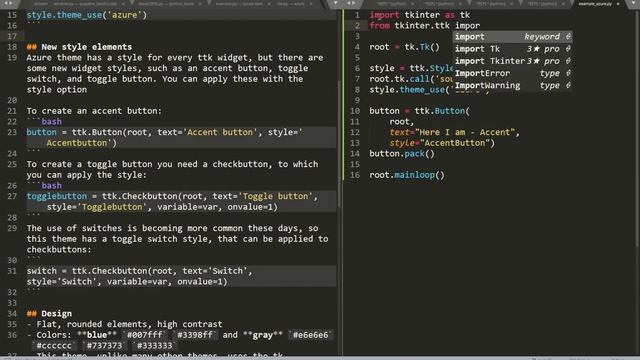Click 'style.theme_use('azure')' on line 15

(87, 15)
